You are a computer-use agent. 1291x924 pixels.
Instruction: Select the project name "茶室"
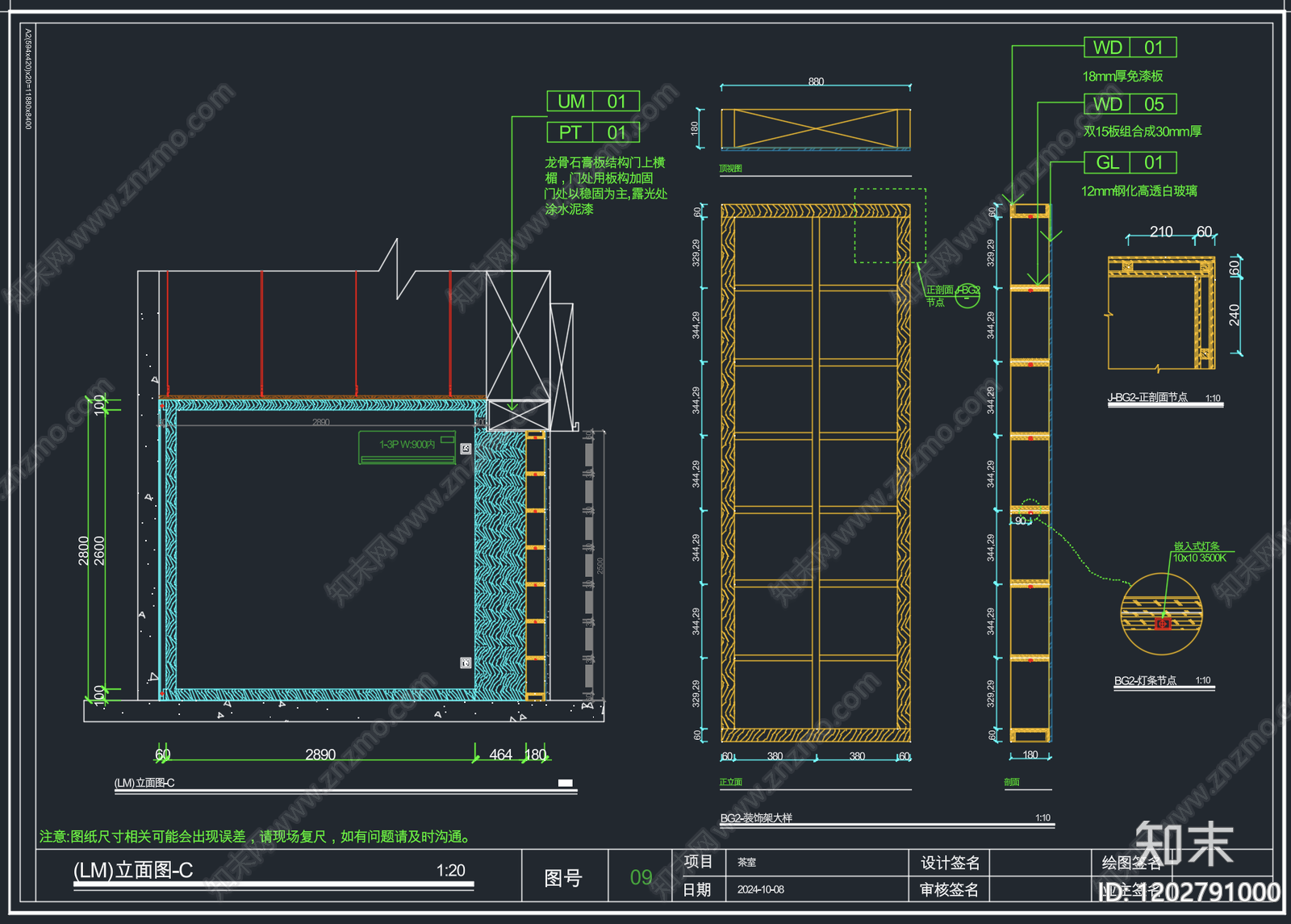pos(746,863)
